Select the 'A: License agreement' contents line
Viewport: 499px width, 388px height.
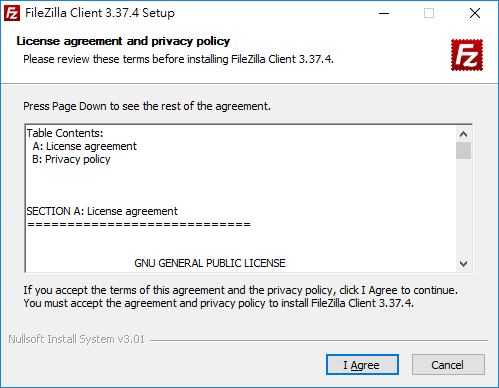click(x=85, y=146)
